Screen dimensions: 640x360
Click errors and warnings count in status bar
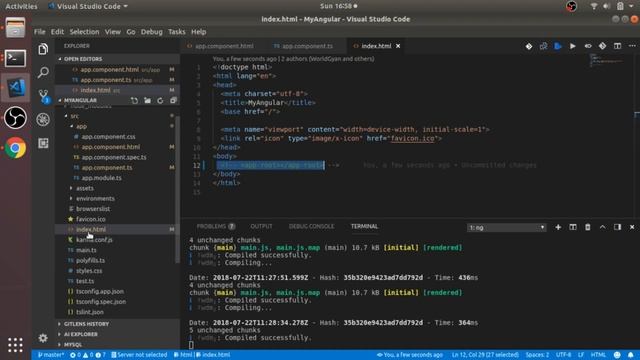[x=88, y=355]
